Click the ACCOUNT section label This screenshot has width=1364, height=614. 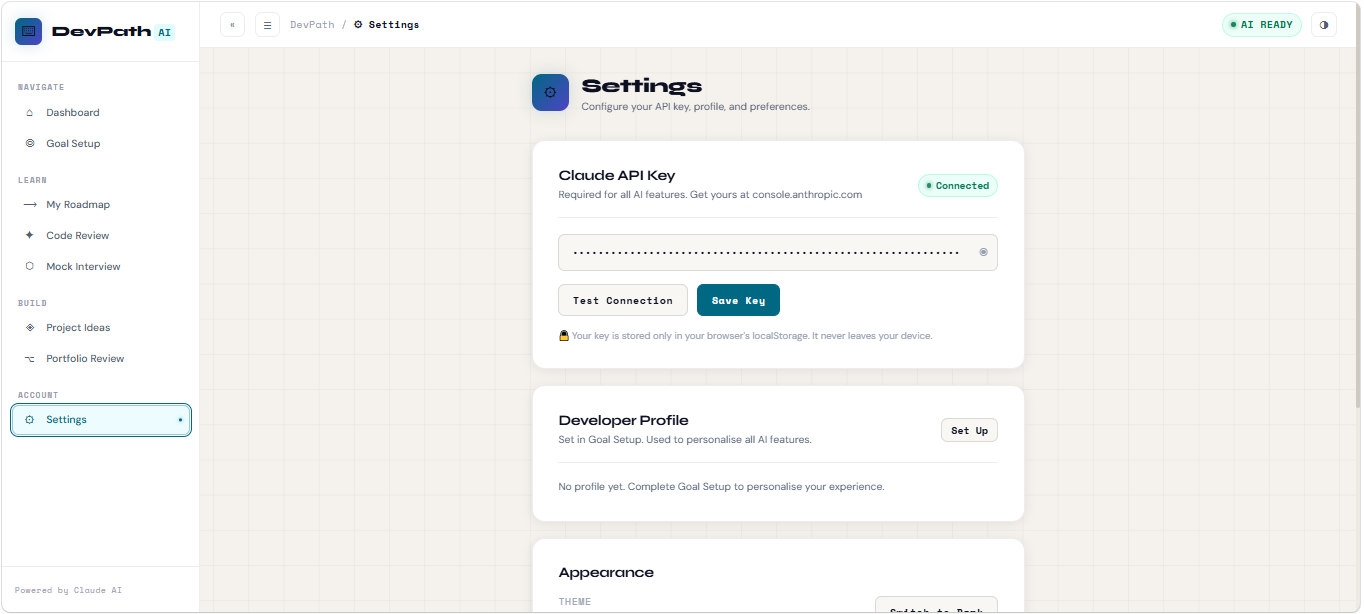tap(38, 395)
